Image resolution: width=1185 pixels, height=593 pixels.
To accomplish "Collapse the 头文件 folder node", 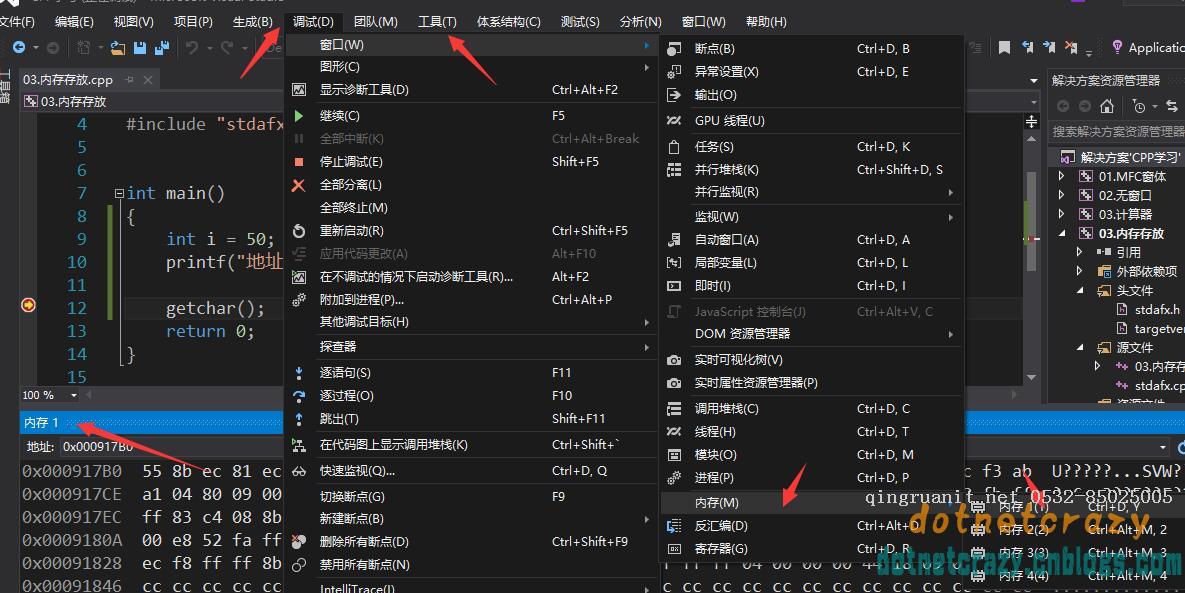I will (1080, 290).
